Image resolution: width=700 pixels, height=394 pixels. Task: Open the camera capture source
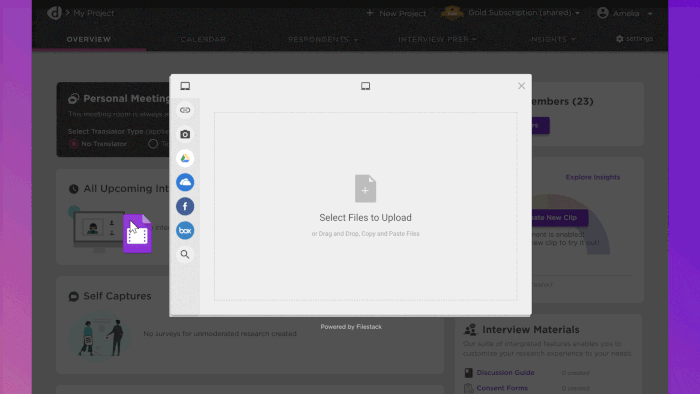(x=185, y=134)
